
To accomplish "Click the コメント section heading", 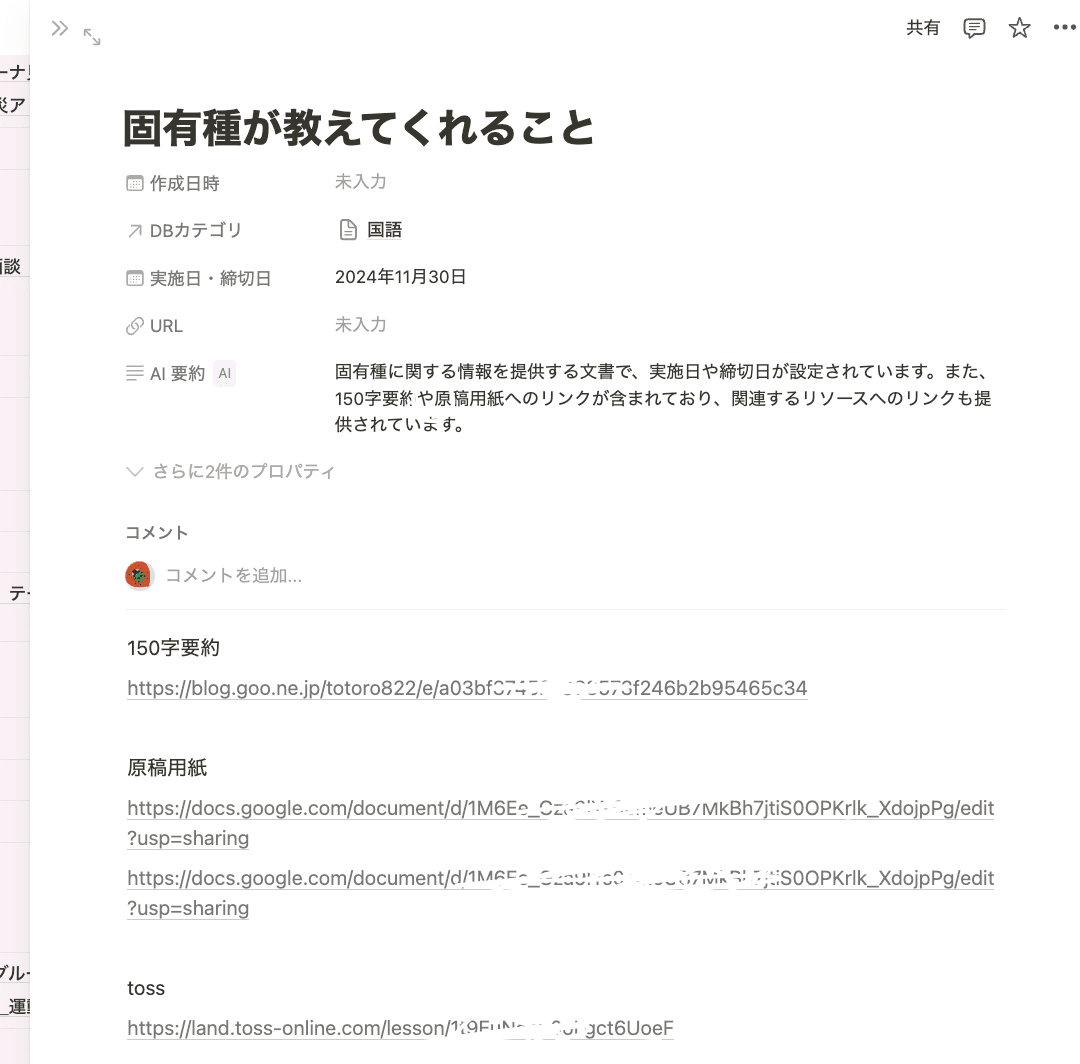I will tap(156, 532).
